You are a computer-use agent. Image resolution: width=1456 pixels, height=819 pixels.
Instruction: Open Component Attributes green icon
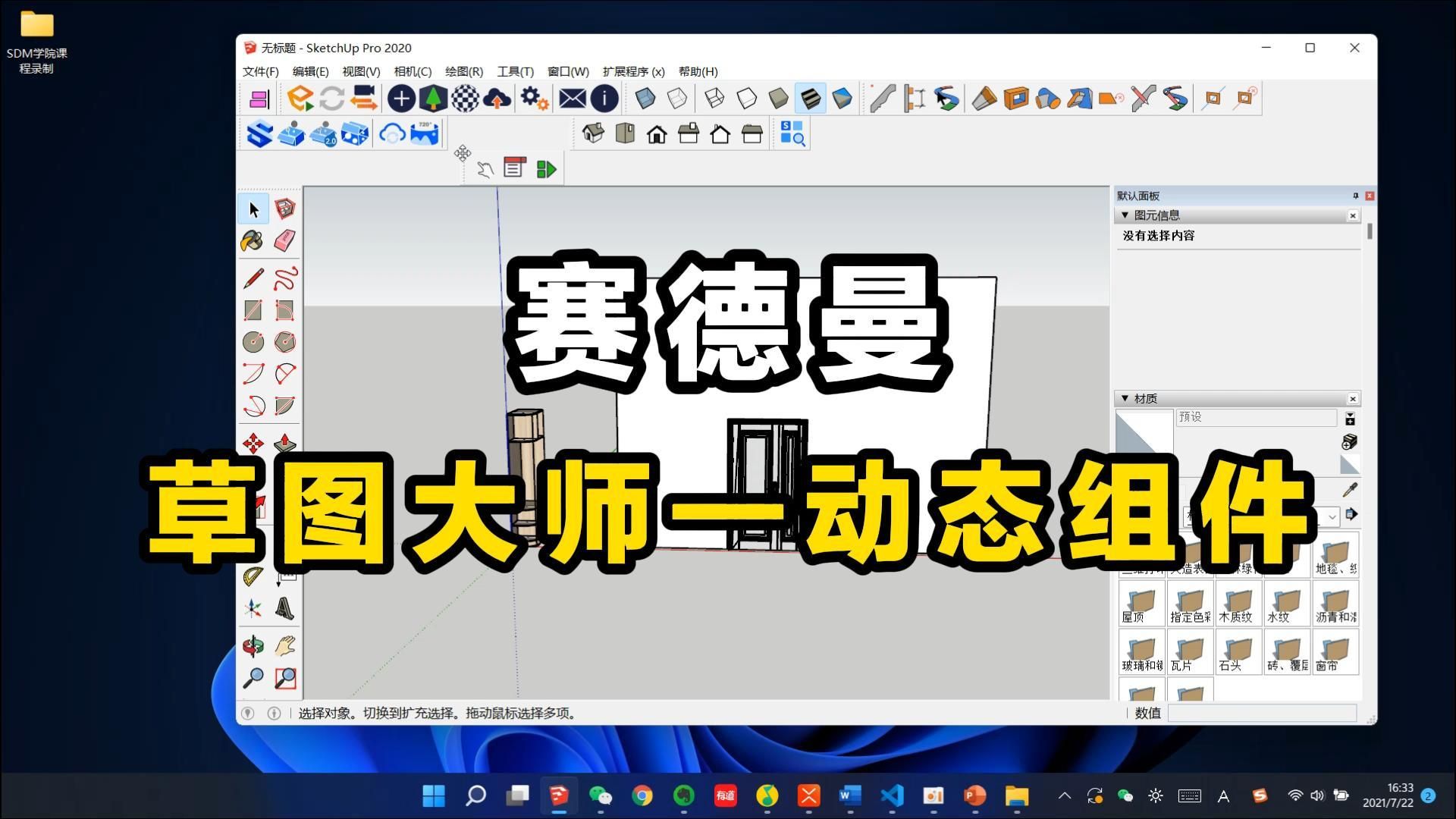point(546,169)
